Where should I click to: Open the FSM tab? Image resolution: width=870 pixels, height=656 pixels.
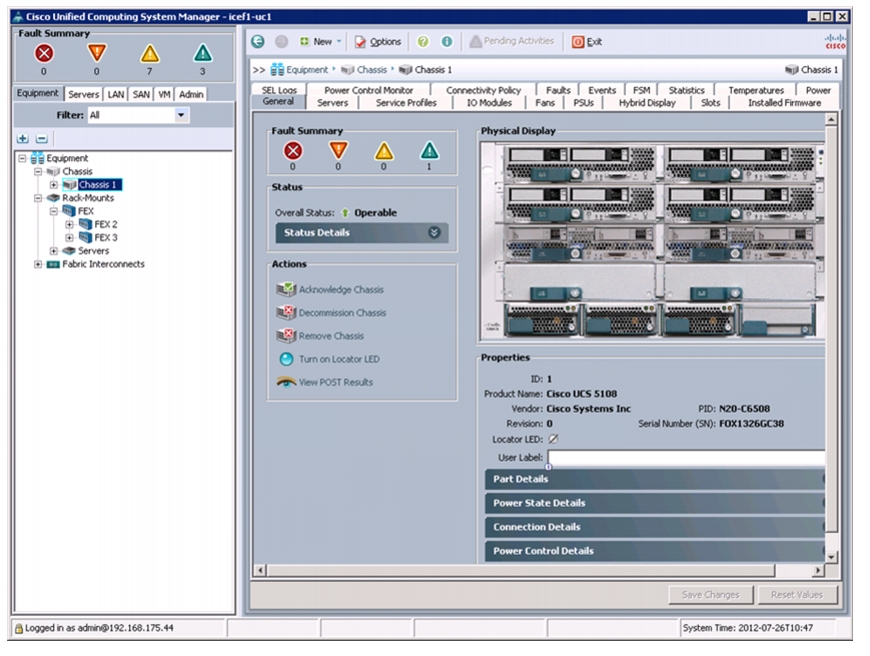[x=641, y=90]
